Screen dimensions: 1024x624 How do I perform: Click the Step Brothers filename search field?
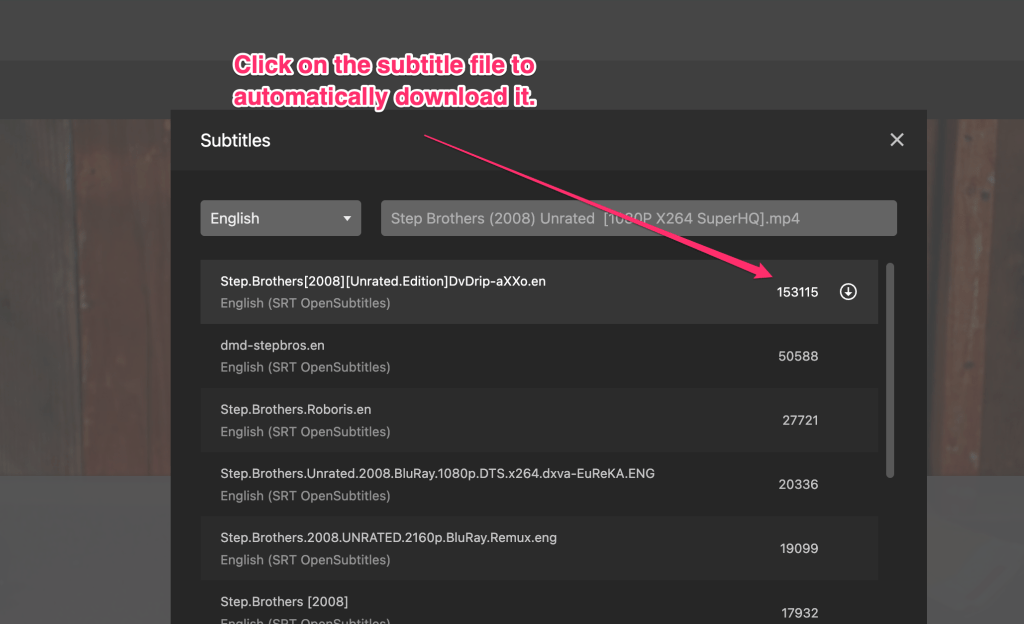point(638,218)
